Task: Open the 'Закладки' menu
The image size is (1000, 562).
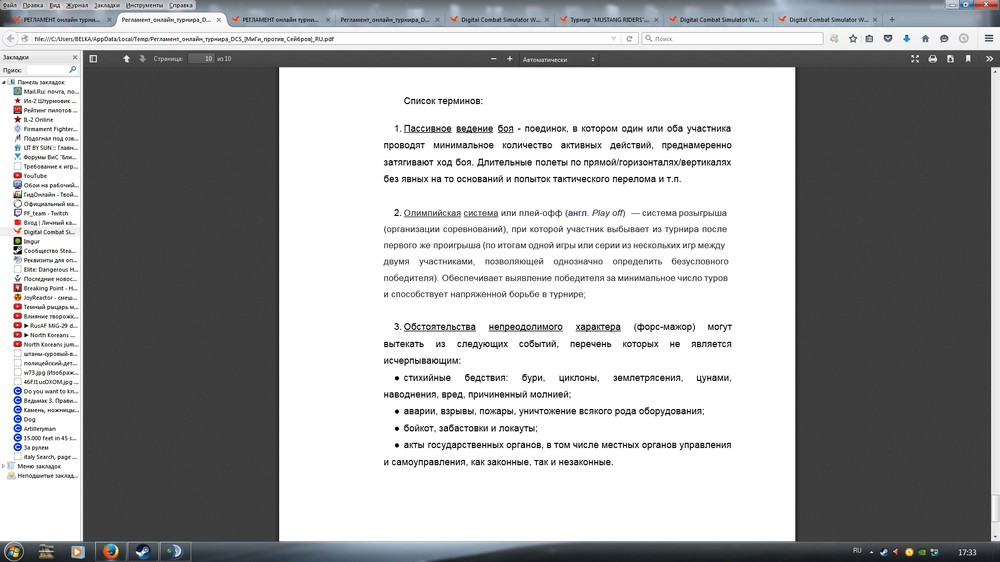Action: coord(107,5)
